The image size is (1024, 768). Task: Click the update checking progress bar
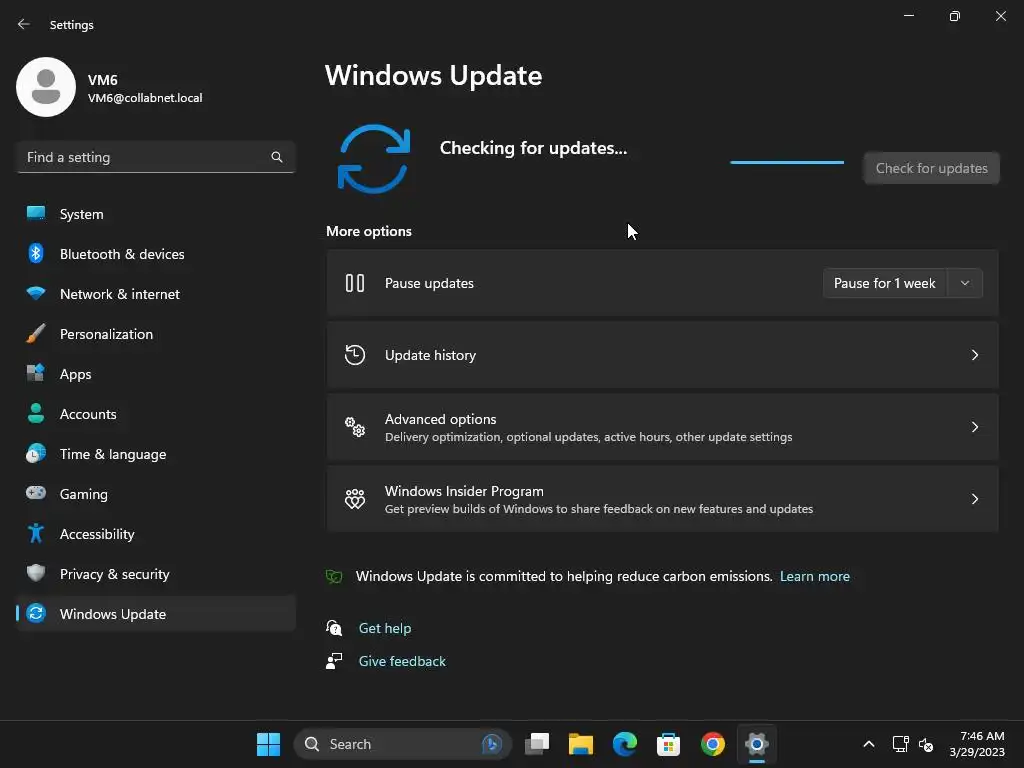click(787, 162)
